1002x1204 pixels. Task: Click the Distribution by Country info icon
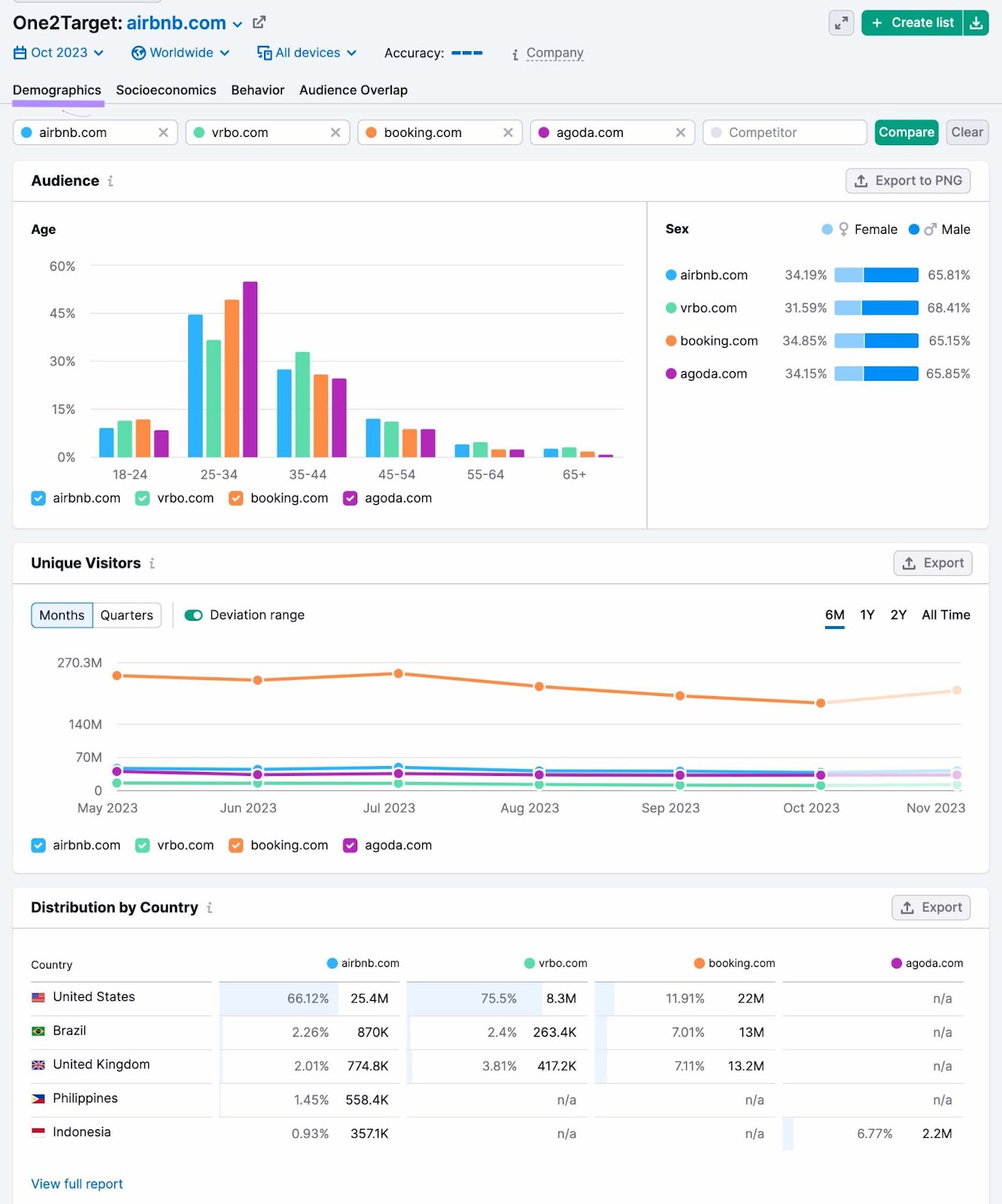[209, 908]
